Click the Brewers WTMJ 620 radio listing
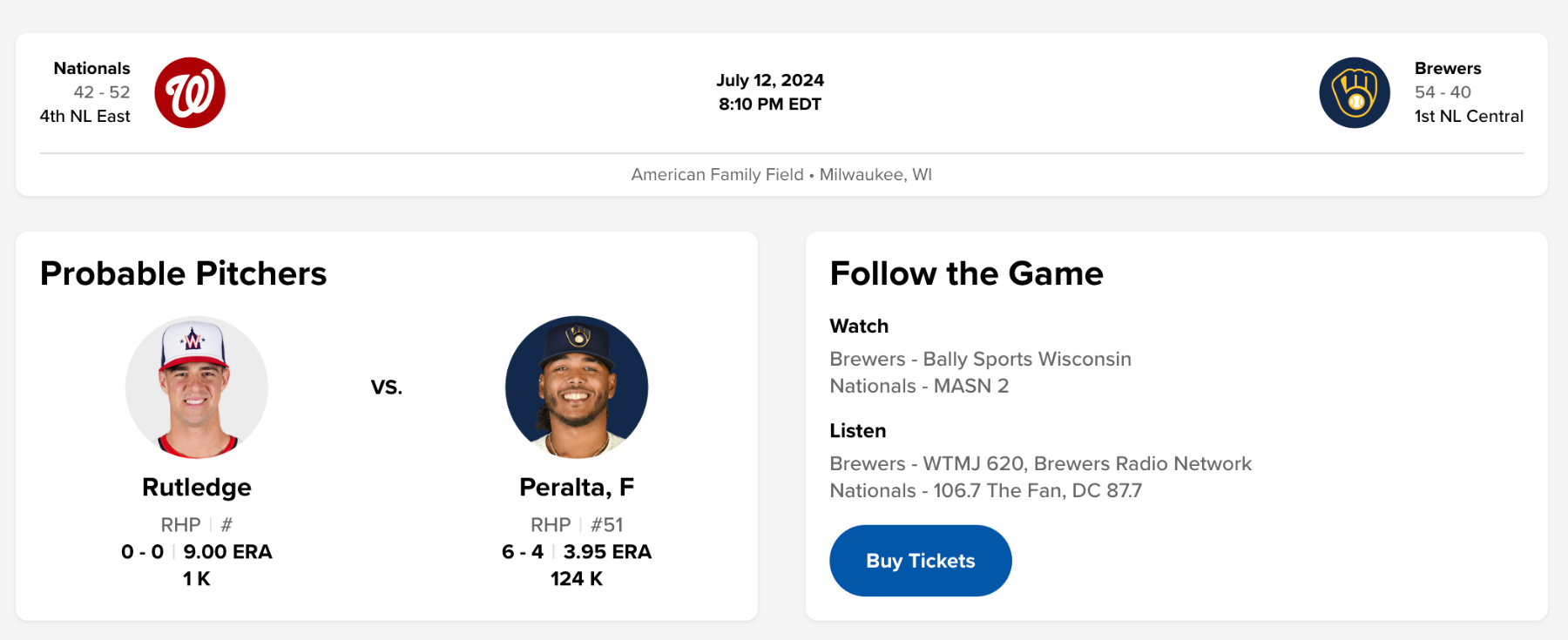Viewport: 1568px width, 640px height. pos(1040,464)
